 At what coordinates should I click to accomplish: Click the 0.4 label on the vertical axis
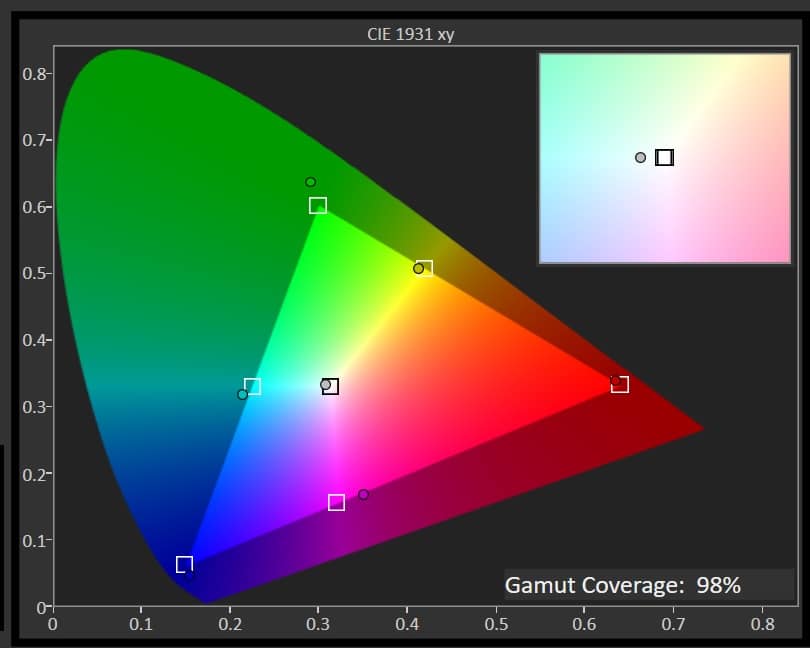click(x=34, y=340)
